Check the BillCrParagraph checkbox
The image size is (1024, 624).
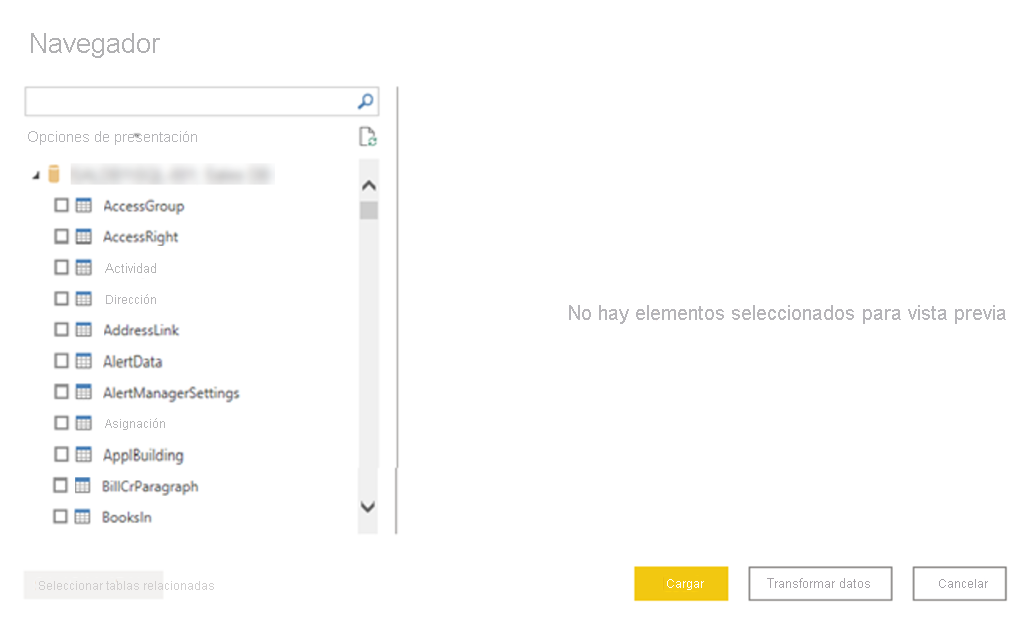click(60, 486)
